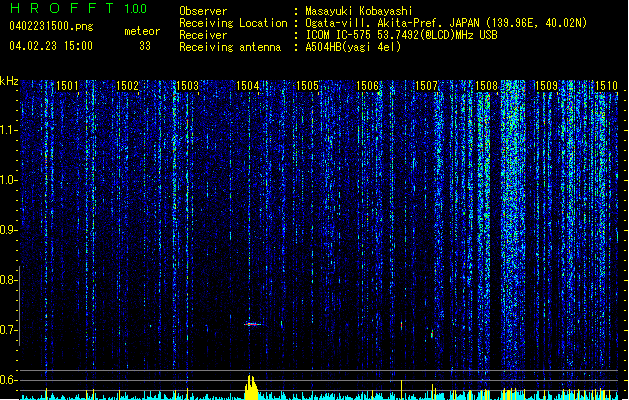
Task: Select the filename 0402231500.png
Action: click(51, 26)
